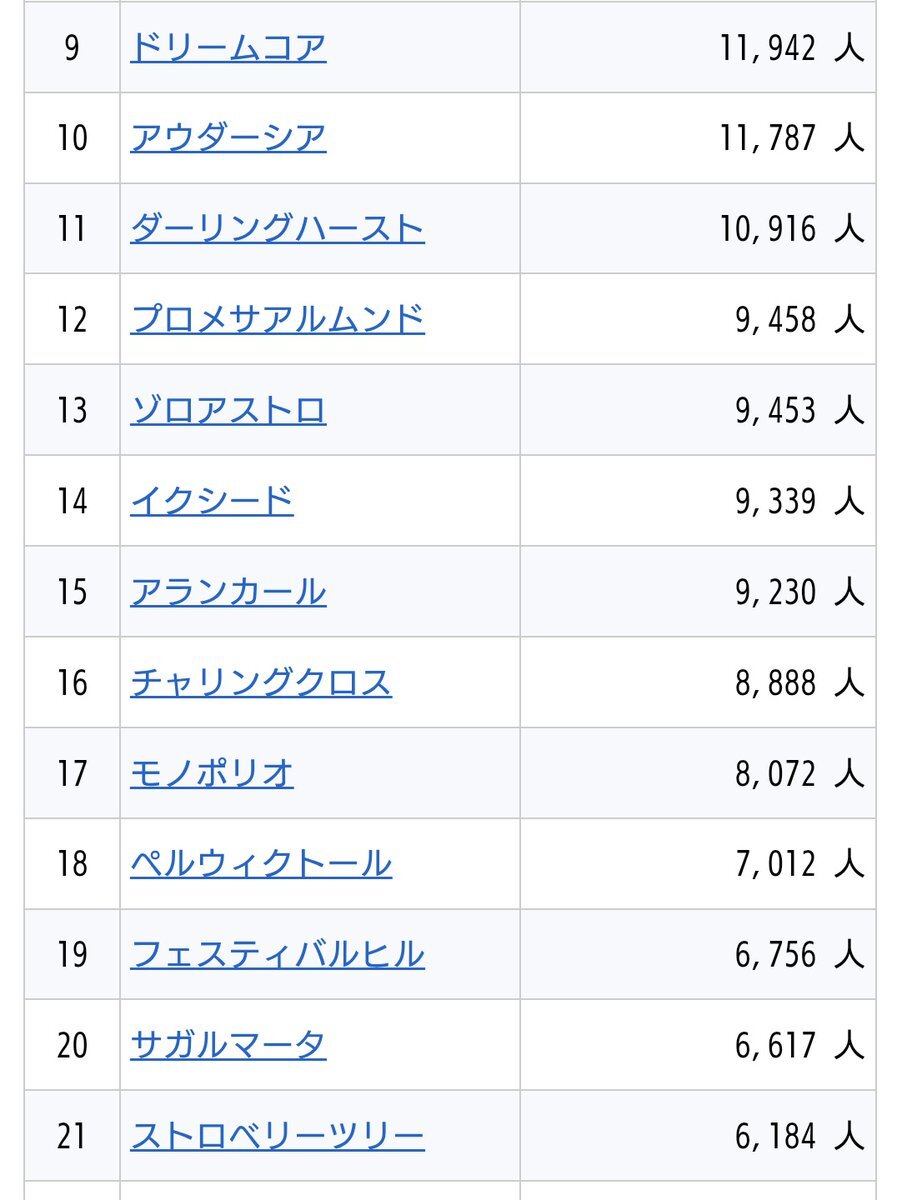This screenshot has width=897, height=1200.
Task: Click the アランカール link
Action: 228,592
